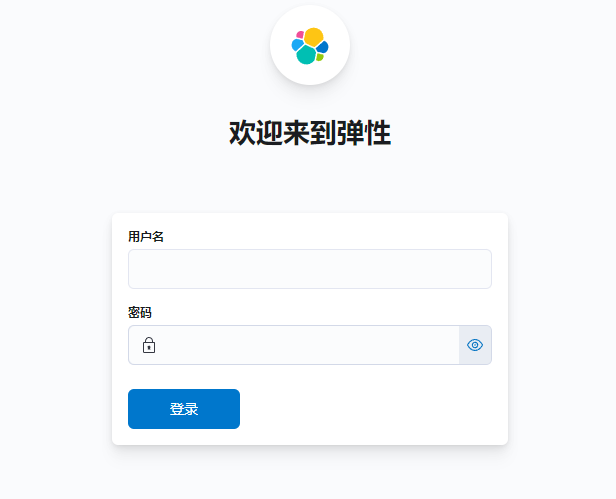Click the pink blob in Elastic logo
This screenshot has width=616, height=499.
click(300, 35)
